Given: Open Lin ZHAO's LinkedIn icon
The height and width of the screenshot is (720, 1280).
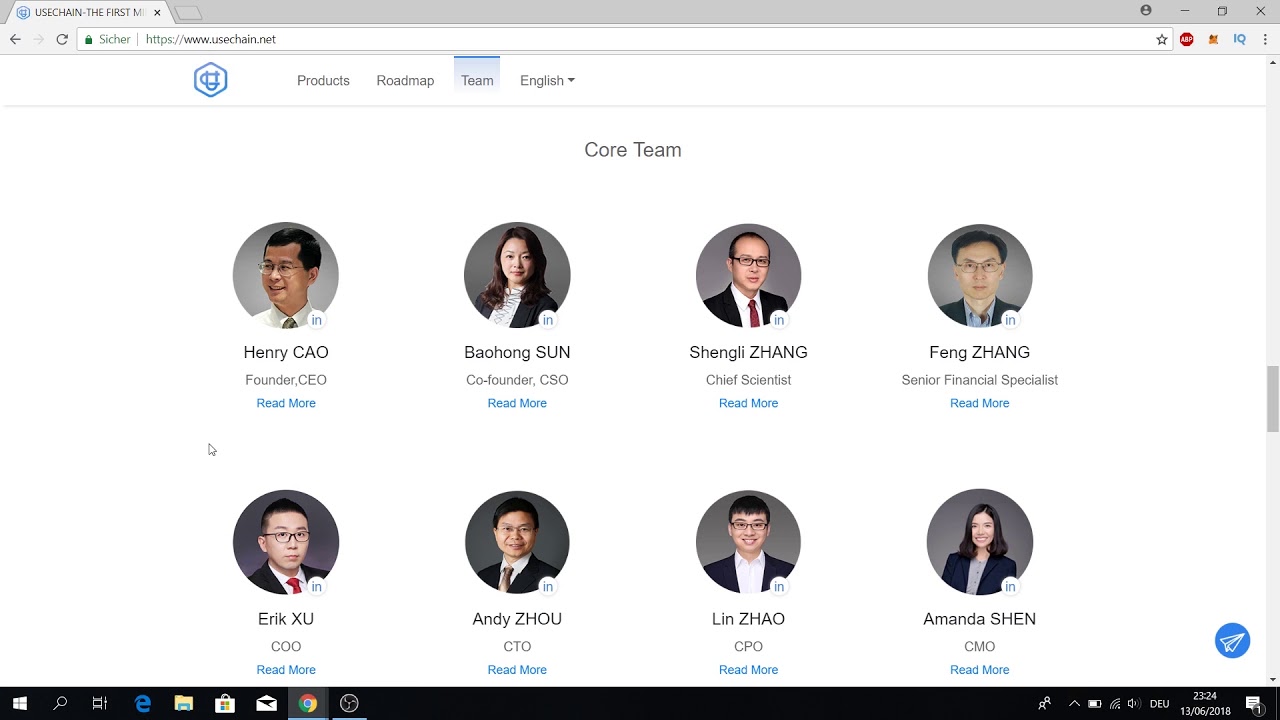Looking at the screenshot, I should click(x=779, y=587).
